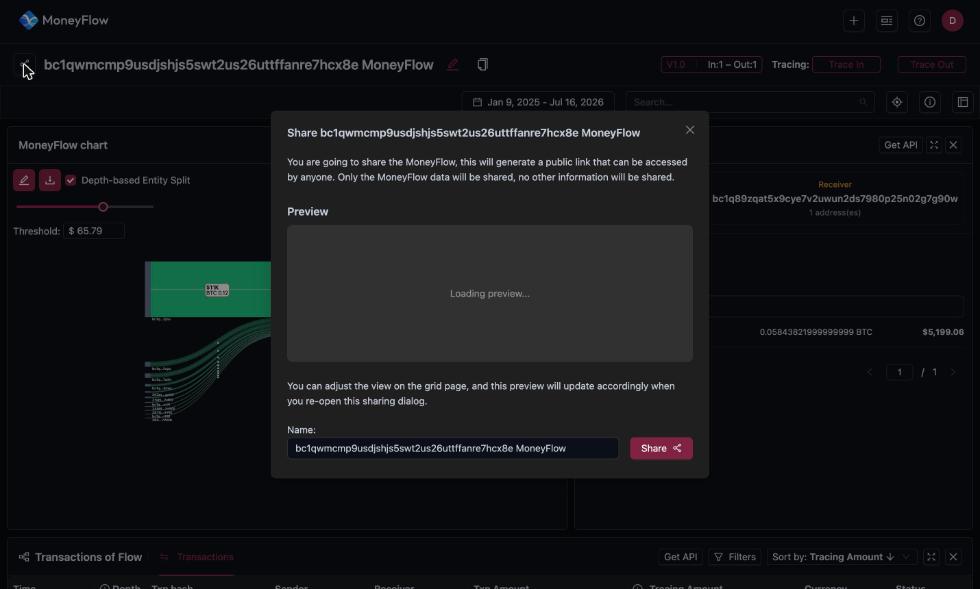The height and width of the screenshot is (589, 980).
Task: Download the chart with download icon
Action: (x=50, y=180)
